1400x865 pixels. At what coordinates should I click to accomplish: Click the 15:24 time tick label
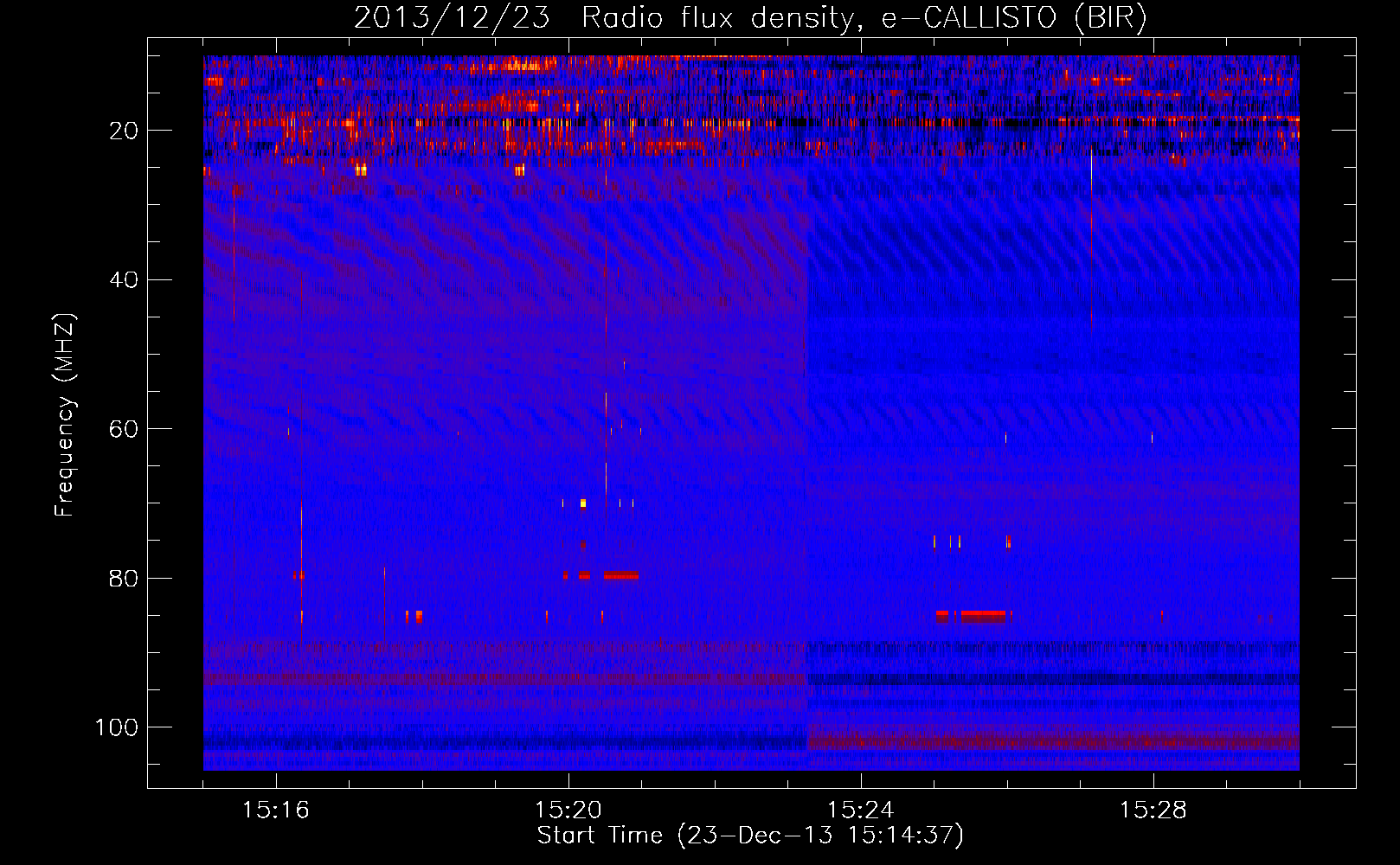(x=861, y=810)
